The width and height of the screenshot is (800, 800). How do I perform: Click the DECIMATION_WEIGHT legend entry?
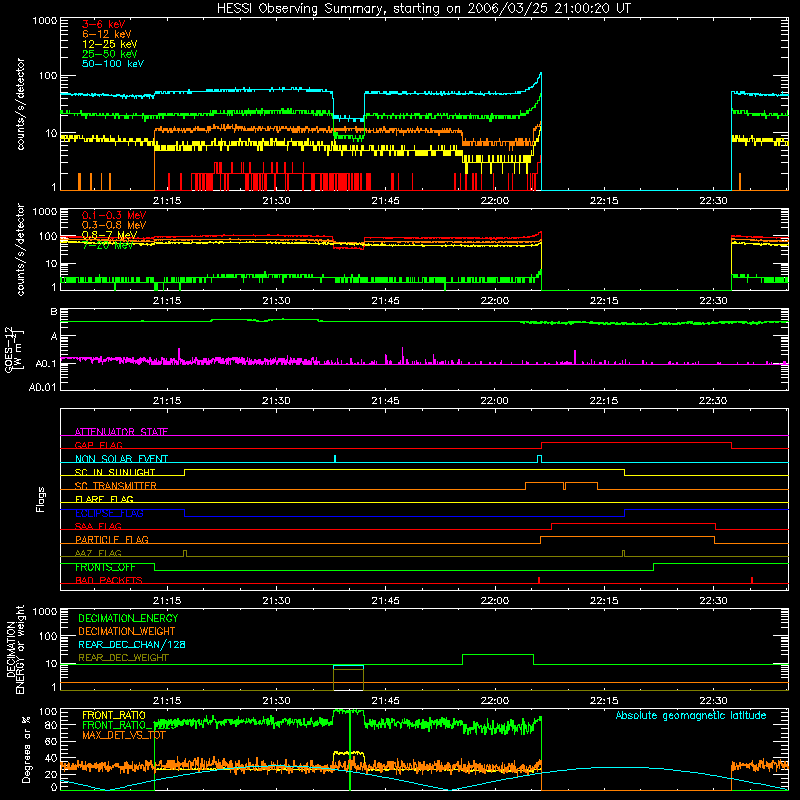pos(127,631)
